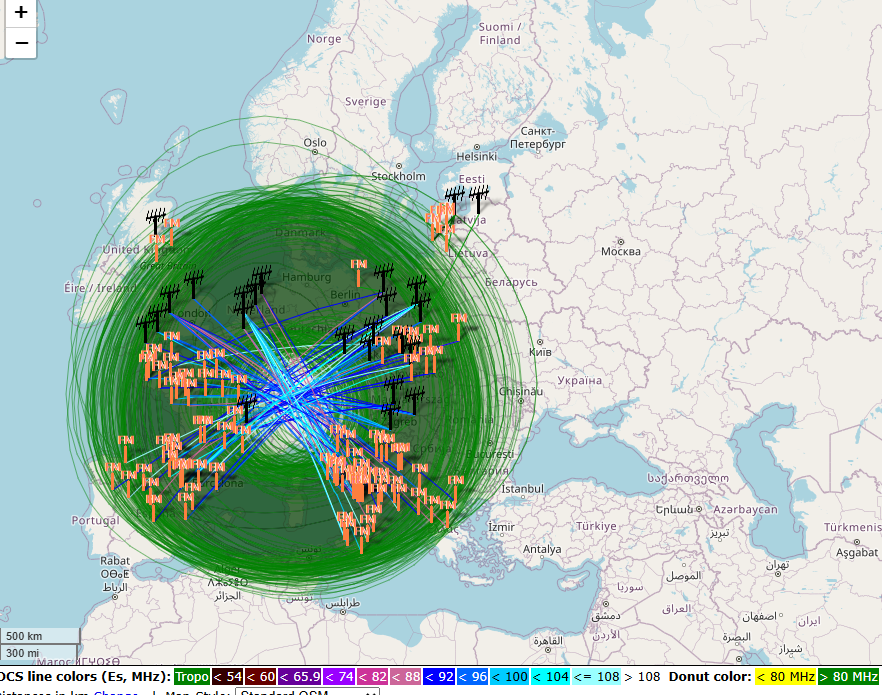Select FM marker just above Portugal label
This screenshot has height=695, width=882.
tap(112, 476)
